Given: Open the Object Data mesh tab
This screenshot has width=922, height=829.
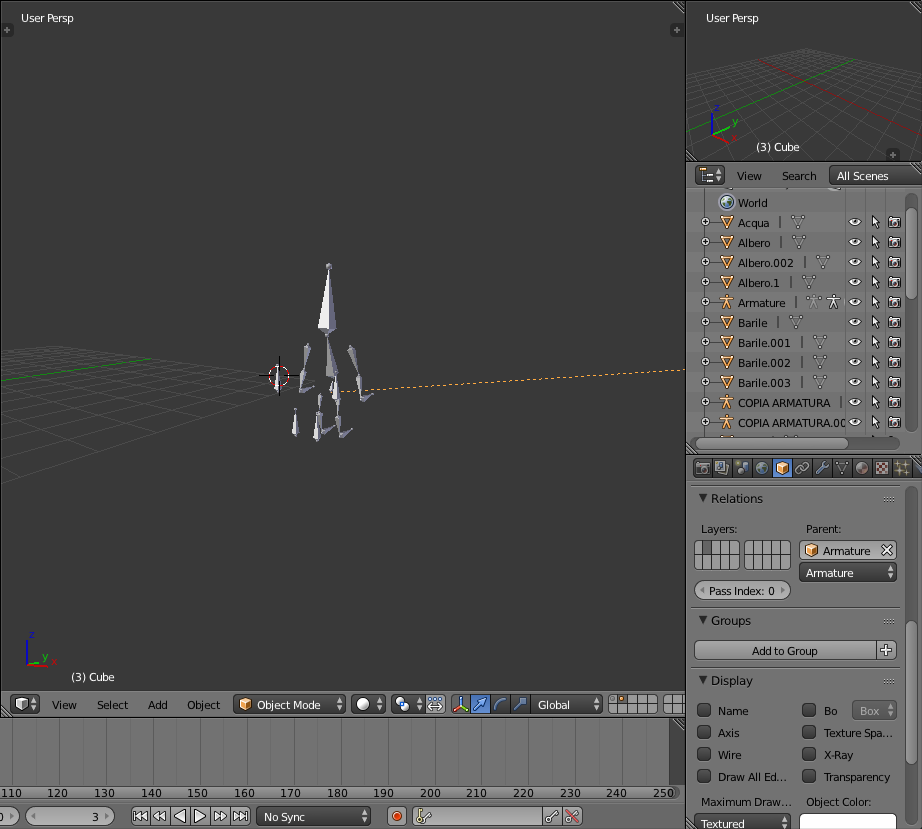Looking at the screenshot, I should pos(842,468).
